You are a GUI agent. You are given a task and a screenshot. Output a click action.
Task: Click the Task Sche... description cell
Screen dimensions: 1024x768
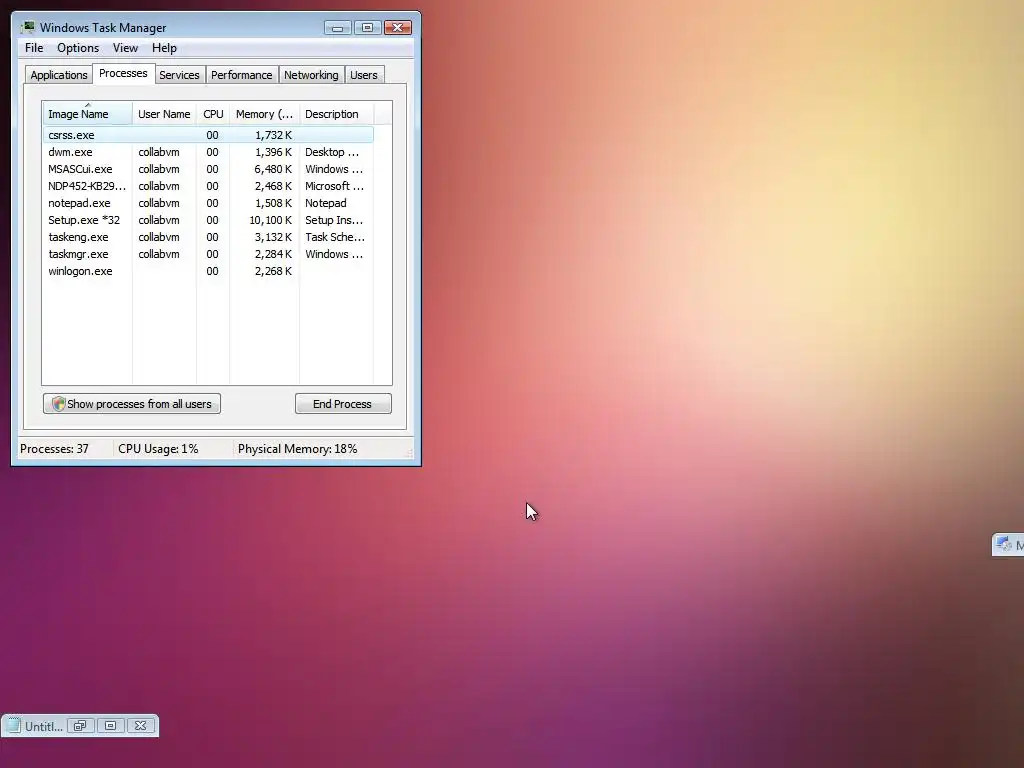pyautogui.click(x=335, y=237)
